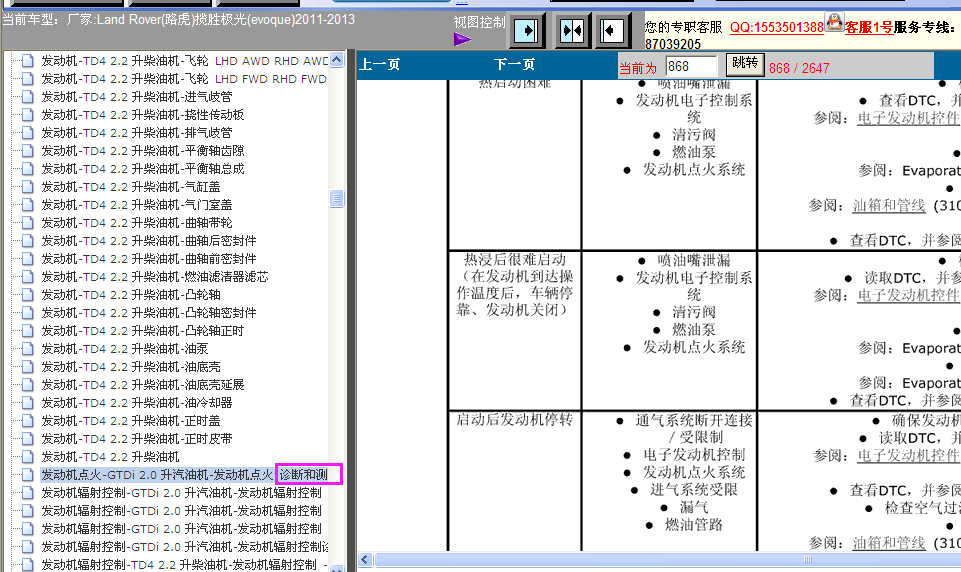Click the purple arrow beside 视图控制
The image size is (961, 572).
pos(462,39)
